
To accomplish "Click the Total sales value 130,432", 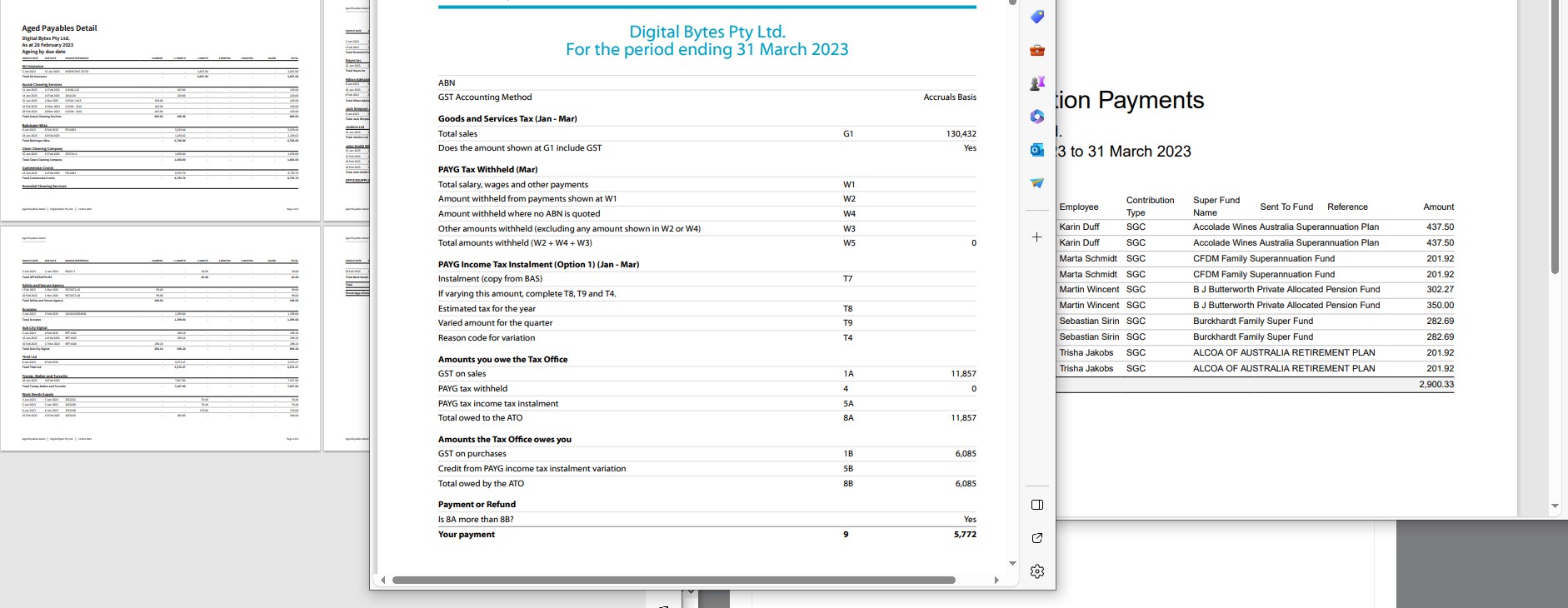I will click(961, 134).
